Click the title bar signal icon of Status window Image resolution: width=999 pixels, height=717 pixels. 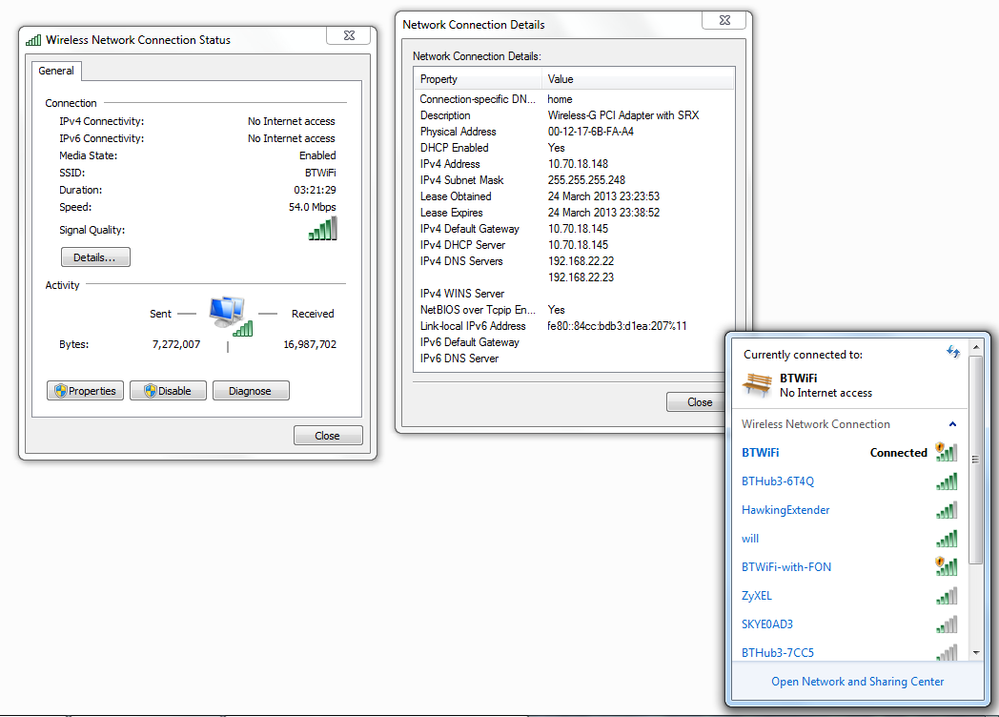click(33, 40)
